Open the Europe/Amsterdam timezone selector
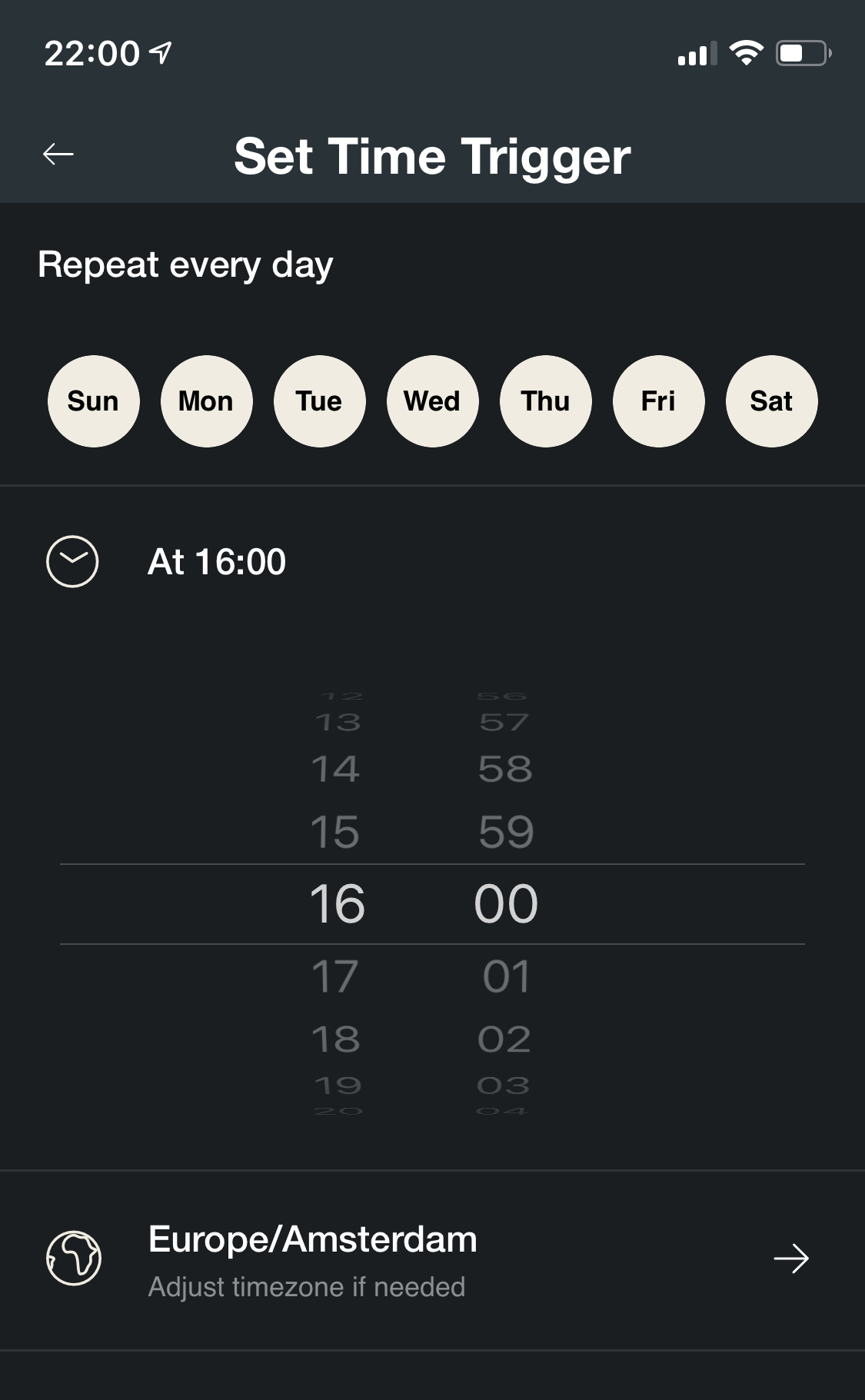 click(312, 1240)
